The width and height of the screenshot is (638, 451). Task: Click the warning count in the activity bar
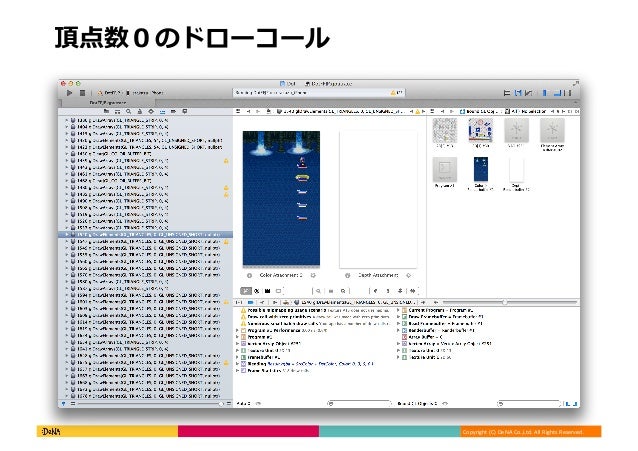396,93
